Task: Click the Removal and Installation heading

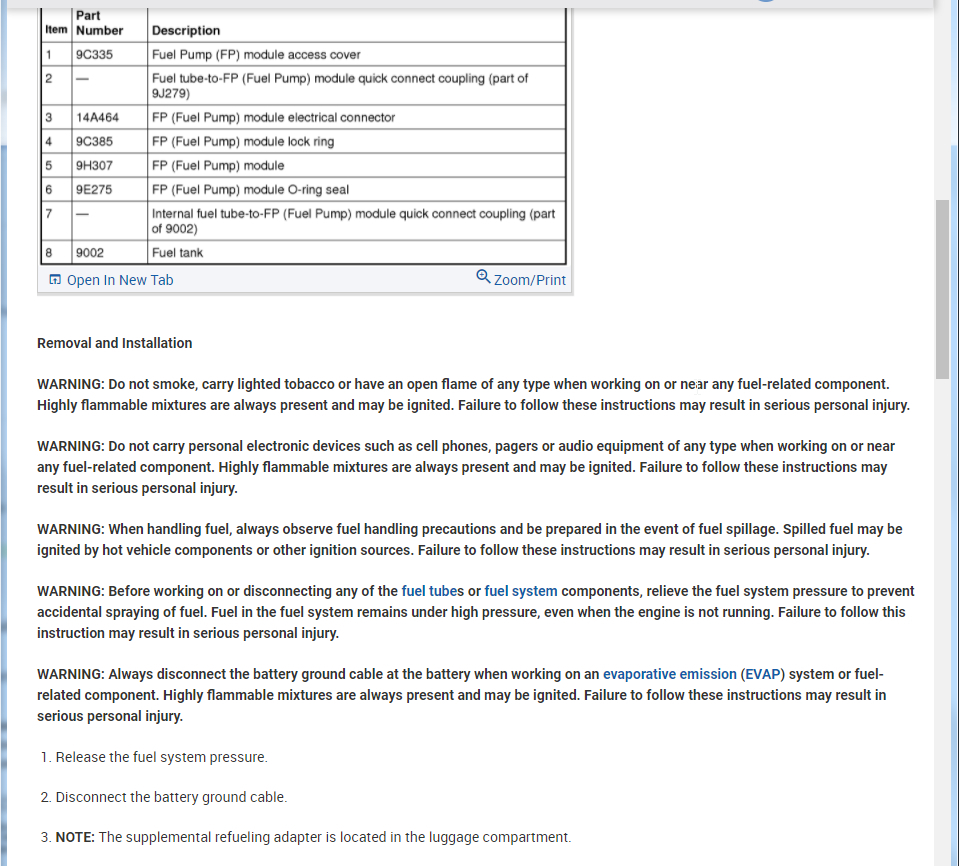Action: tap(114, 343)
